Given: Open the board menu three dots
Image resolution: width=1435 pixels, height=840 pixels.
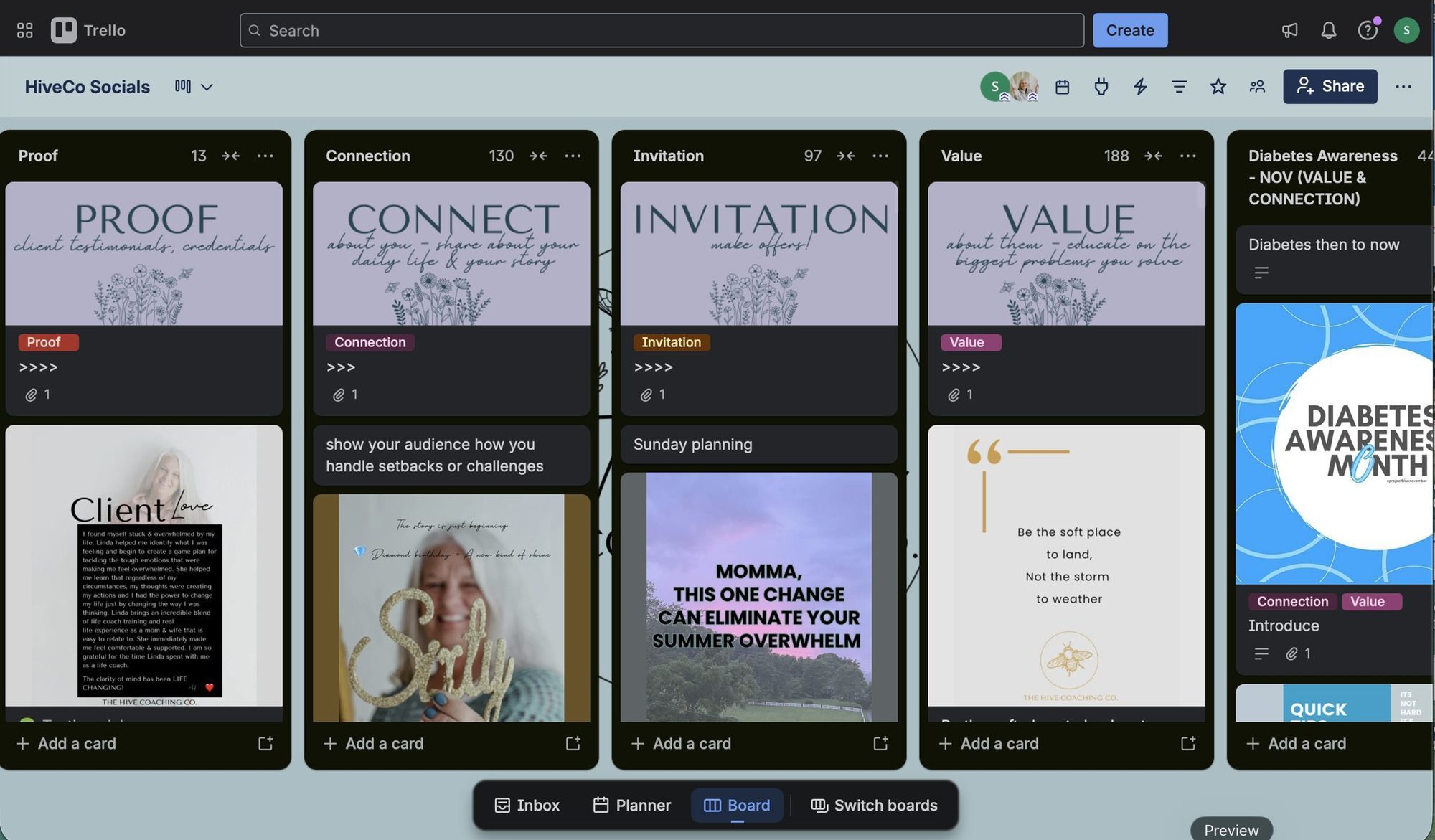Looking at the screenshot, I should click(1403, 87).
